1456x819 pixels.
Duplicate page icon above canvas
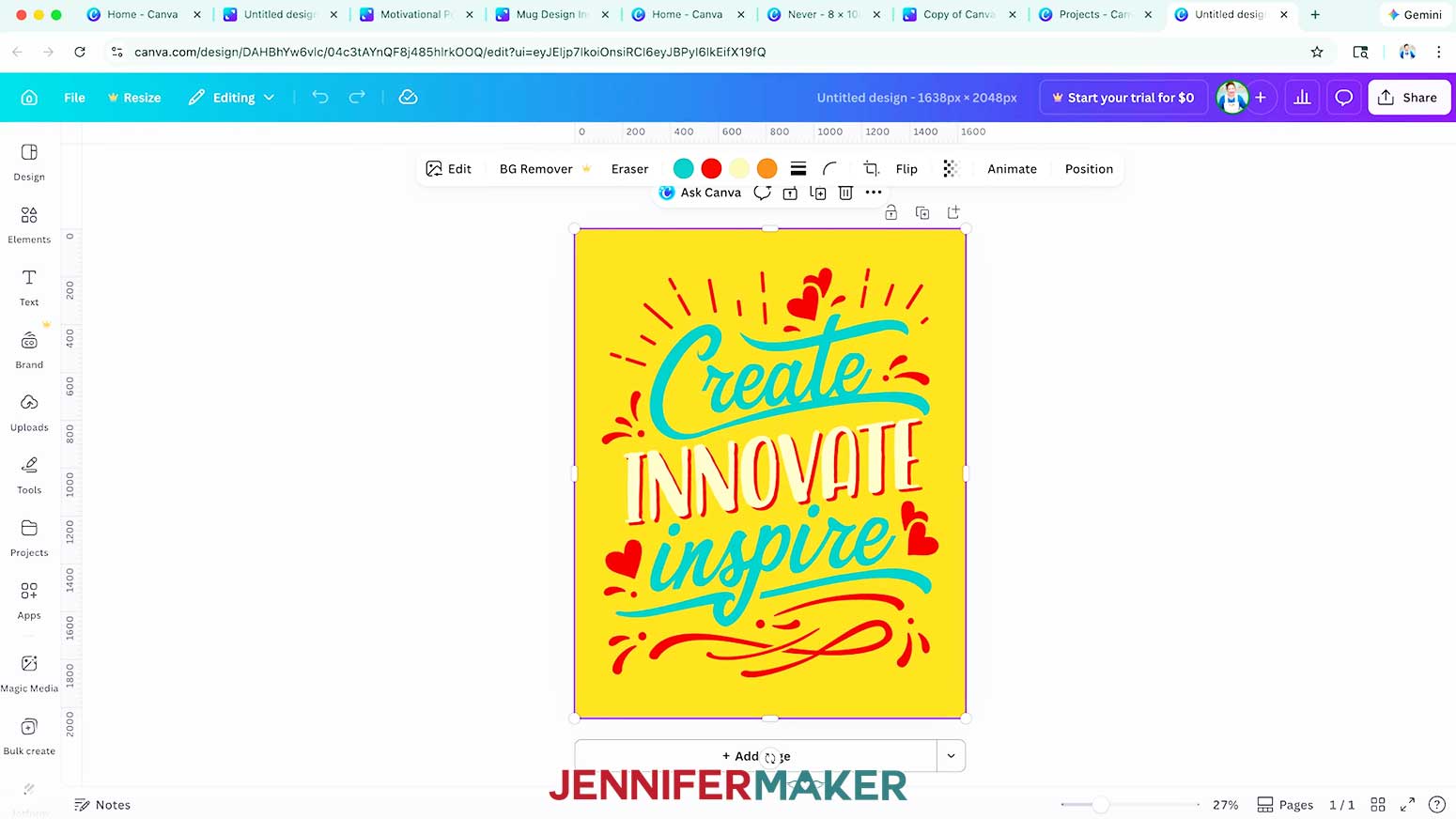point(922,213)
